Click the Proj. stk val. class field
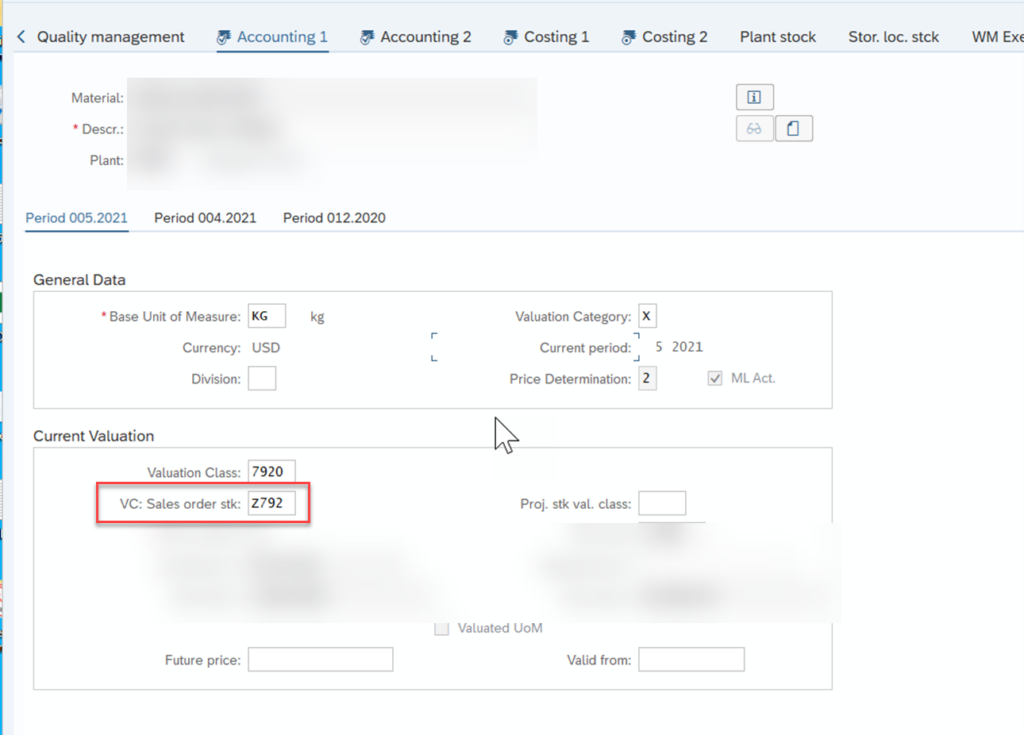Screen dimensions: 1024x735 point(662,504)
